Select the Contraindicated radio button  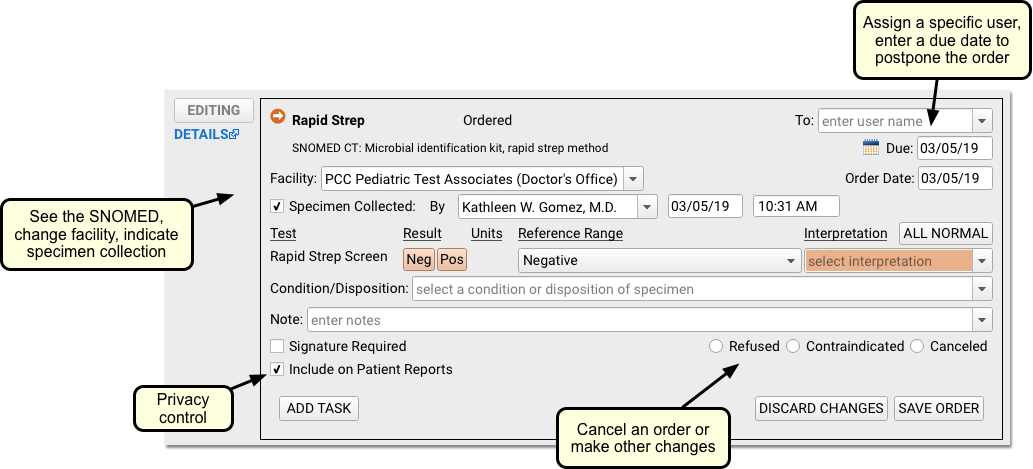point(793,346)
